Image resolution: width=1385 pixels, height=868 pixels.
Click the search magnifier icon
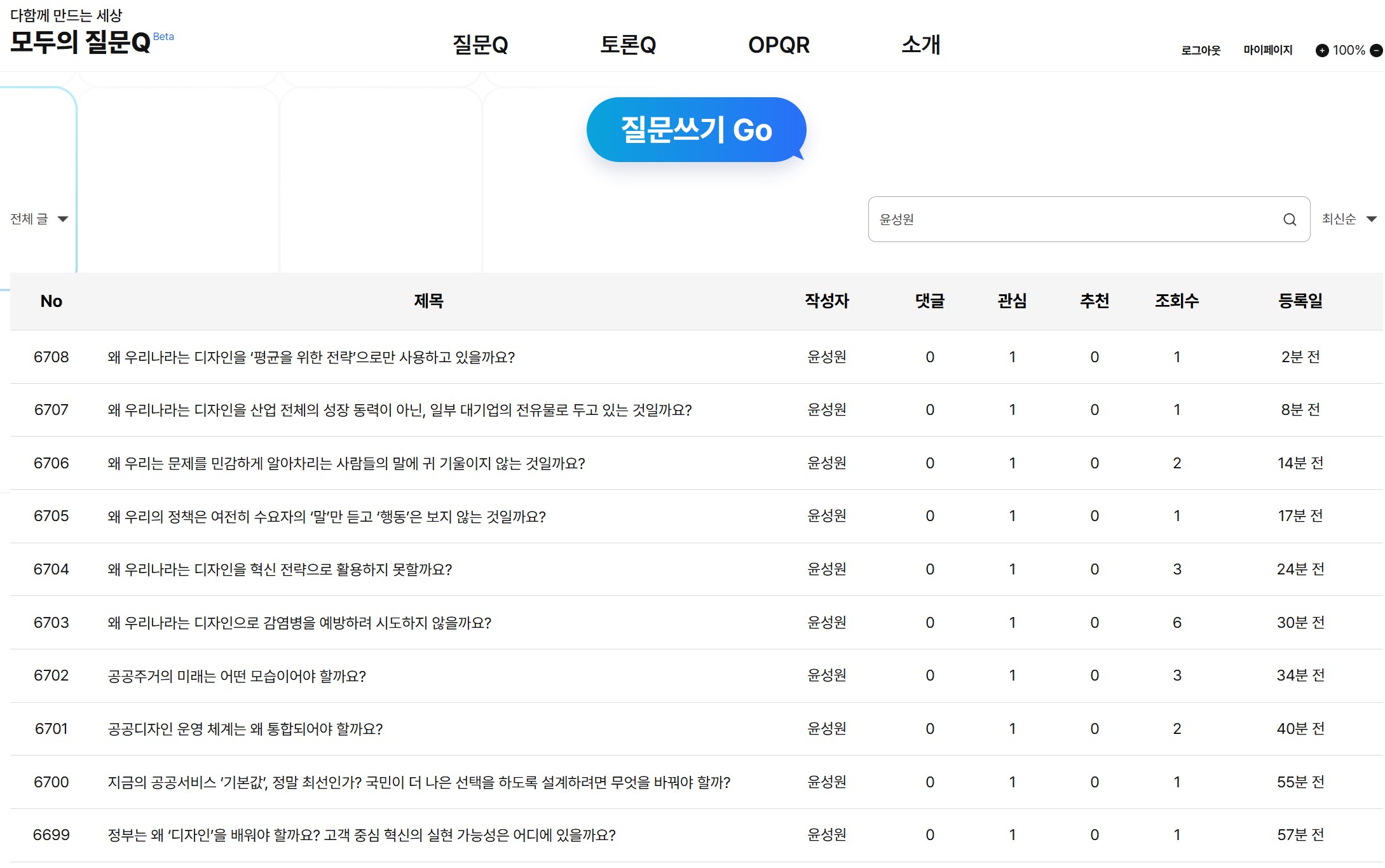[x=1289, y=219]
